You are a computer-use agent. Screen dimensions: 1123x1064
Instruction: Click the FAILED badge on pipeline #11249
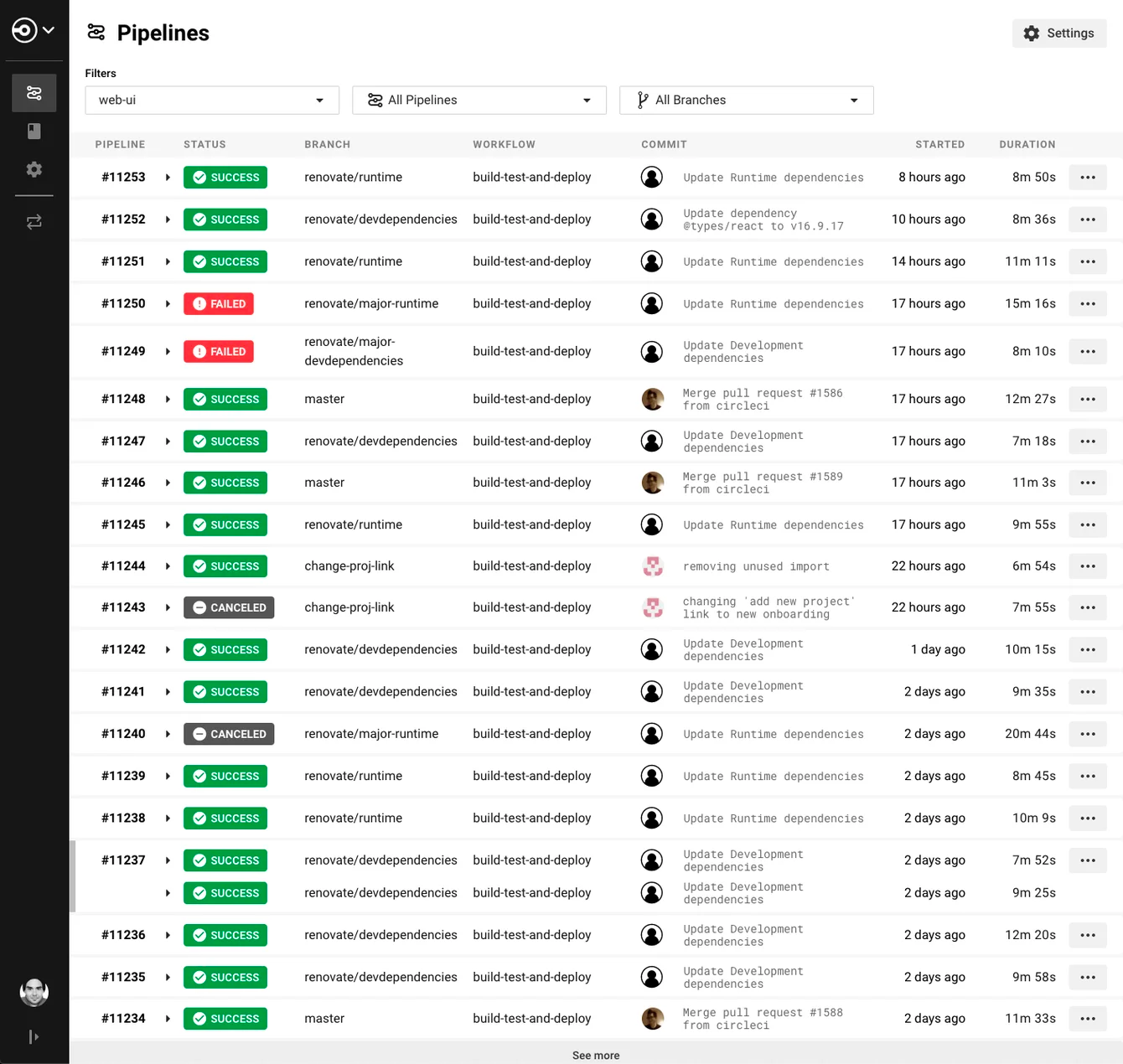pyautogui.click(x=219, y=351)
